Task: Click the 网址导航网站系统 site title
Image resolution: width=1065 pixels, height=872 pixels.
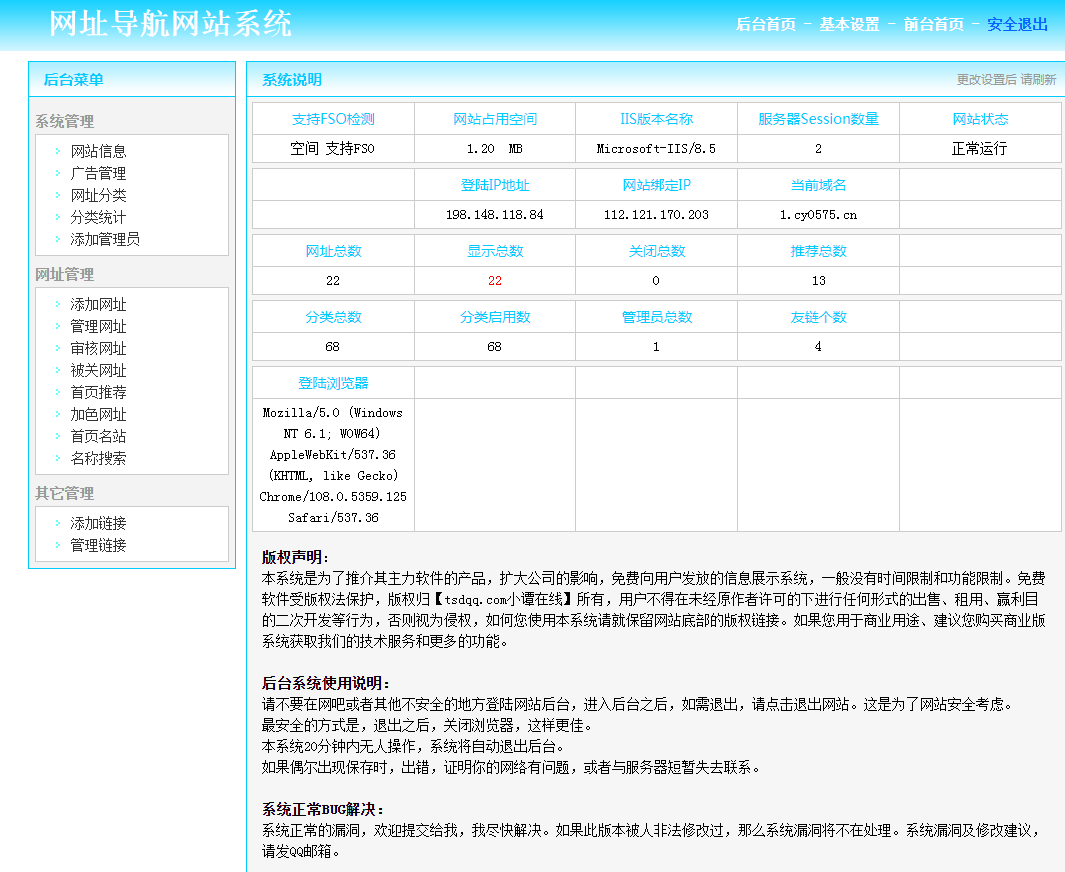Action: pos(170,24)
